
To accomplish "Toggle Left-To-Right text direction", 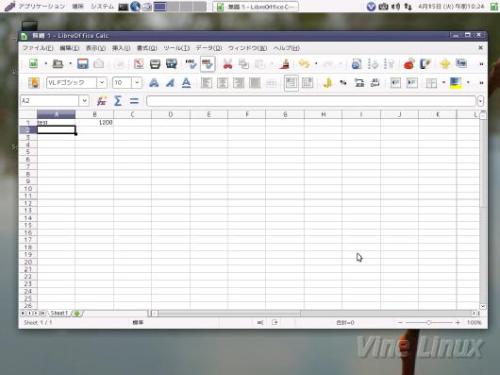I will [291, 83].
